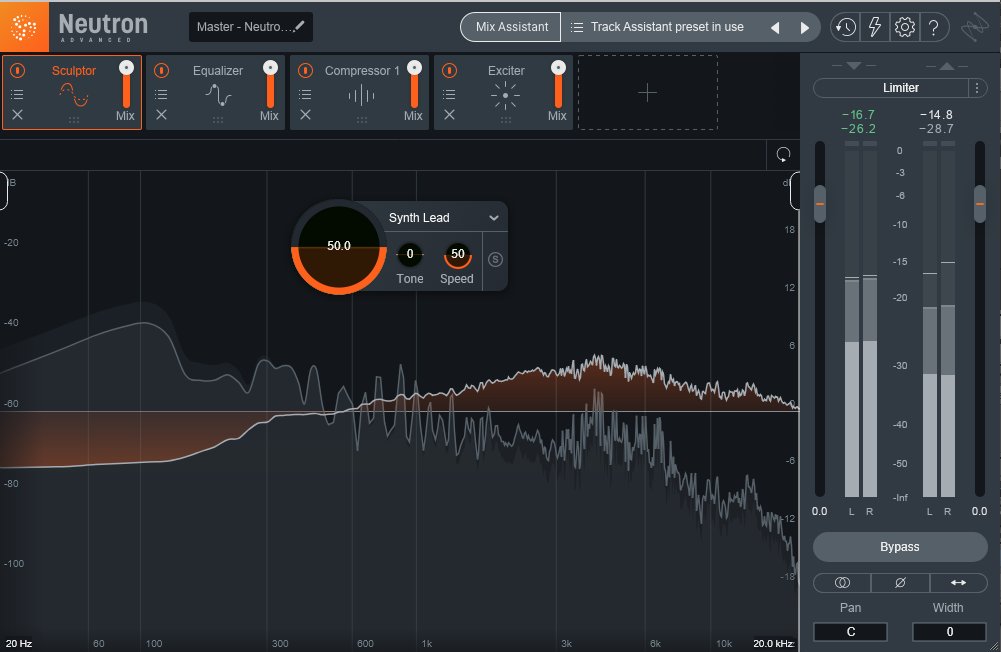Open the Master - Neutro preset name box
The height and width of the screenshot is (652, 1001).
(x=250, y=27)
